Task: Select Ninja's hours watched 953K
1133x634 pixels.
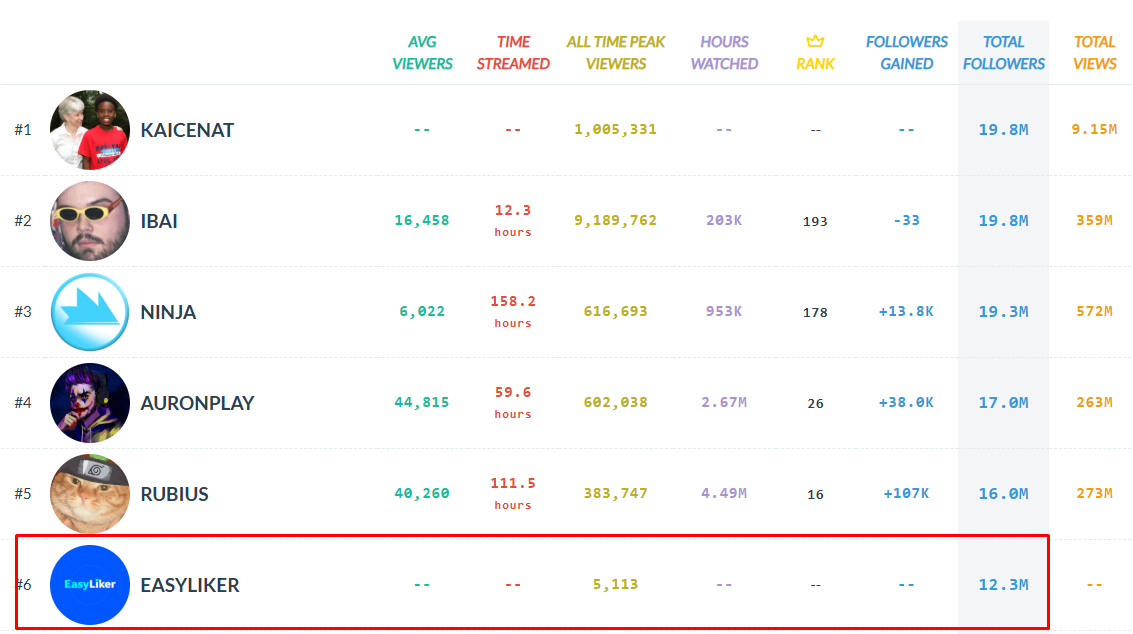Action: 724,312
